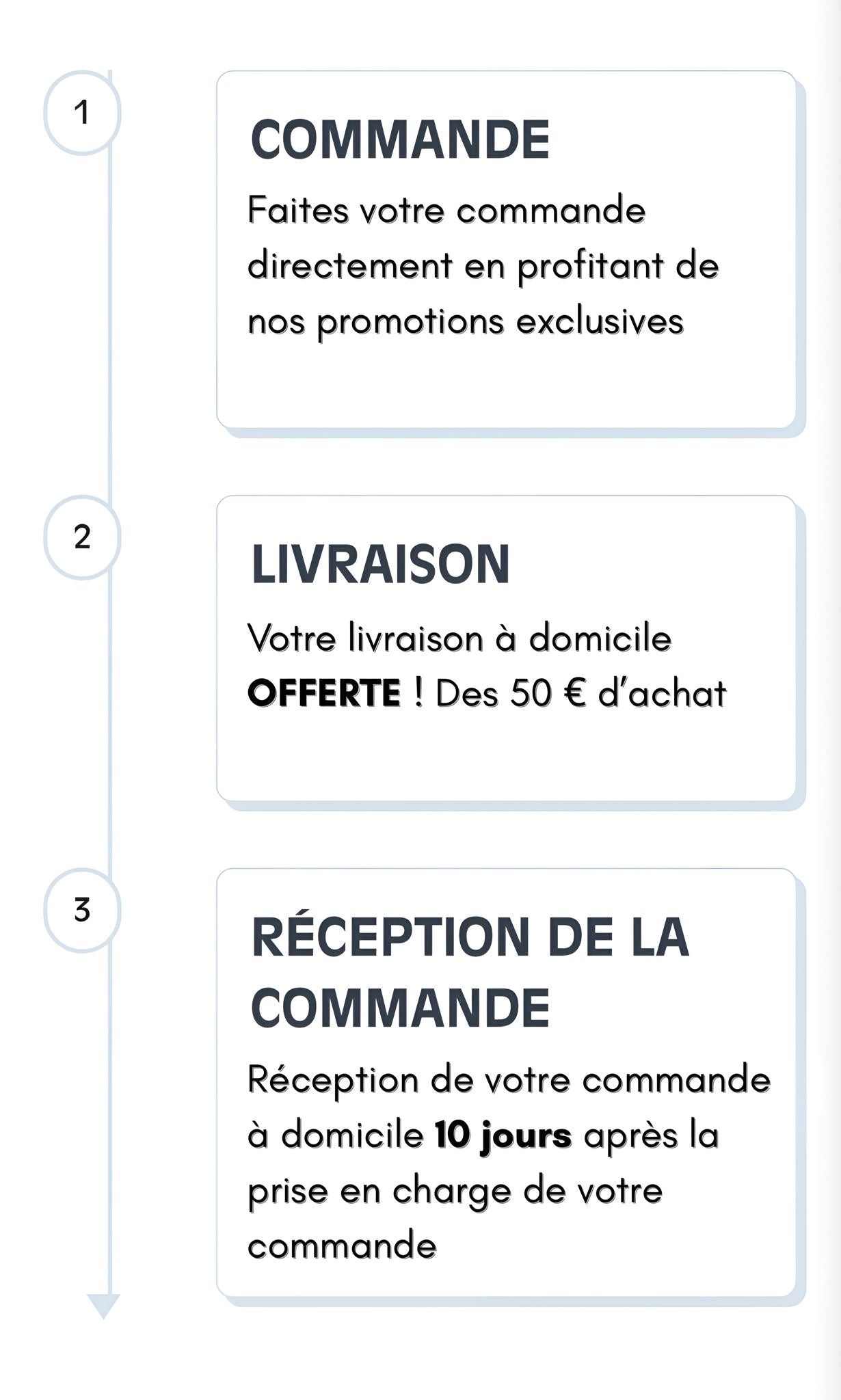Click "prise en charge de votre" line
This screenshot has width=841, height=1400.
455,1191
